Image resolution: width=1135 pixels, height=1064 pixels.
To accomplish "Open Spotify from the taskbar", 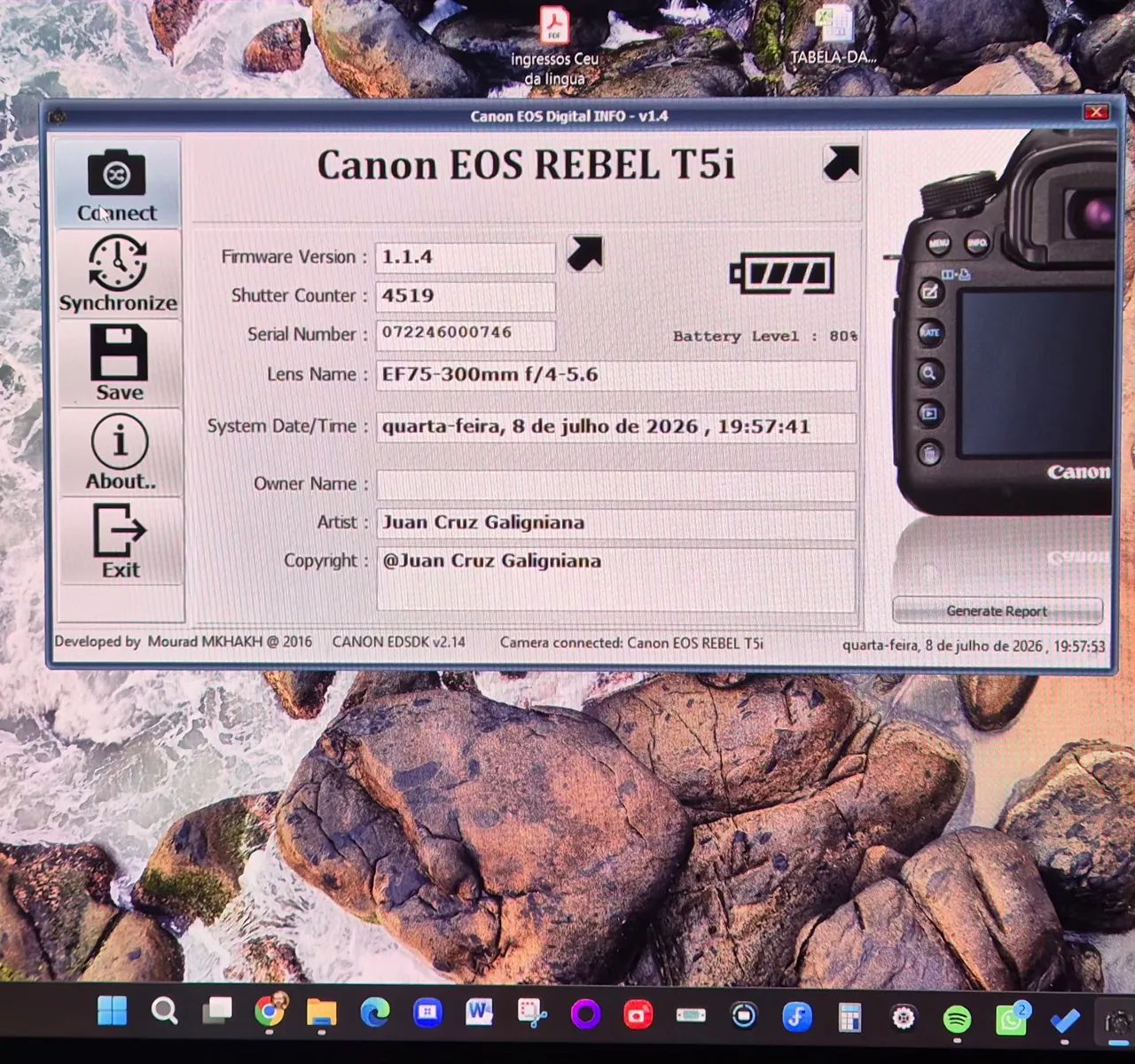I will [957, 1020].
